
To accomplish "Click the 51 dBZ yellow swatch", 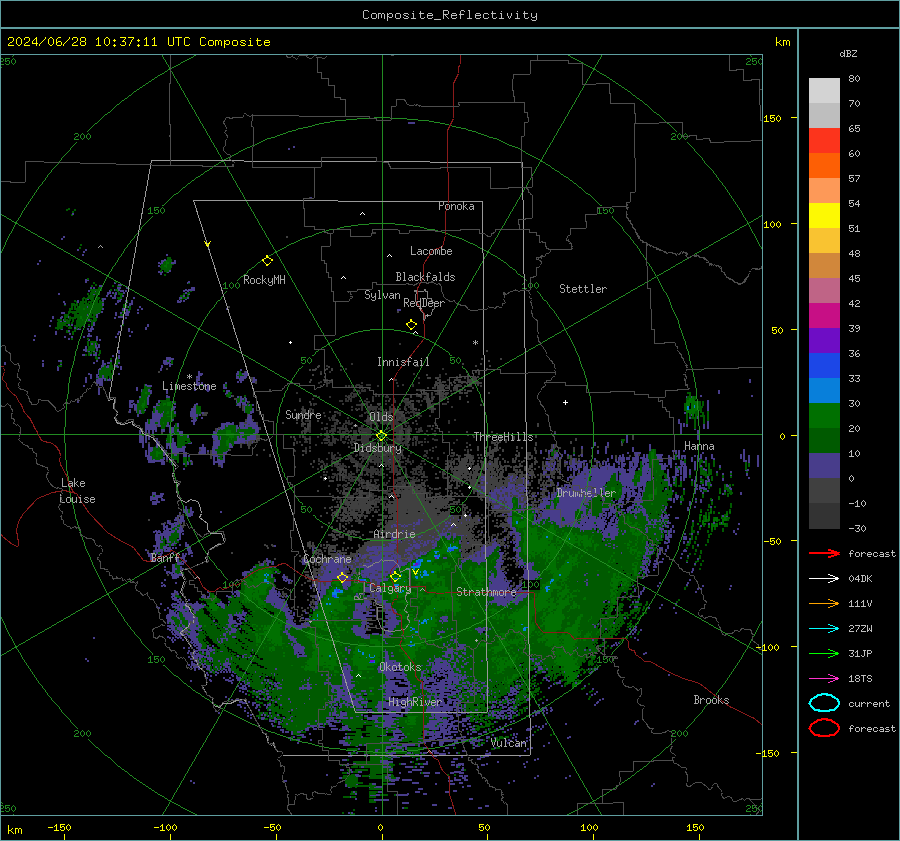I will [x=824, y=216].
